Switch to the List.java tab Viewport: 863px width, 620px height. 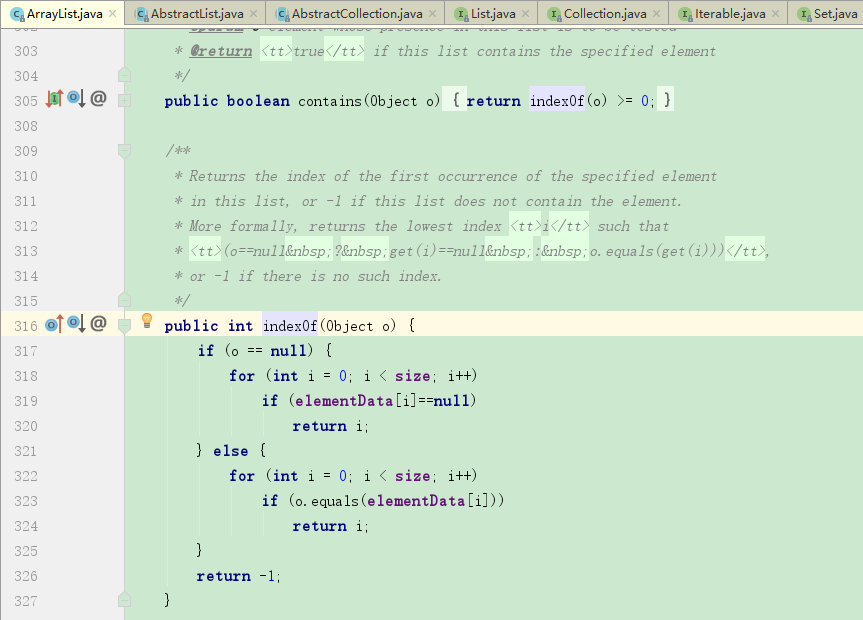[x=493, y=14]
